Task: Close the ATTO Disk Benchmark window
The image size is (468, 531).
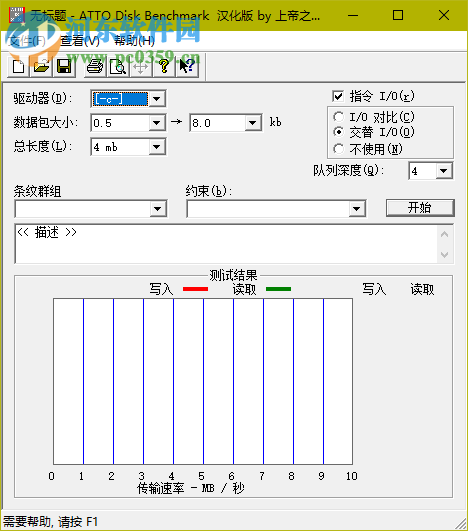Action: [x=444, y=15]
